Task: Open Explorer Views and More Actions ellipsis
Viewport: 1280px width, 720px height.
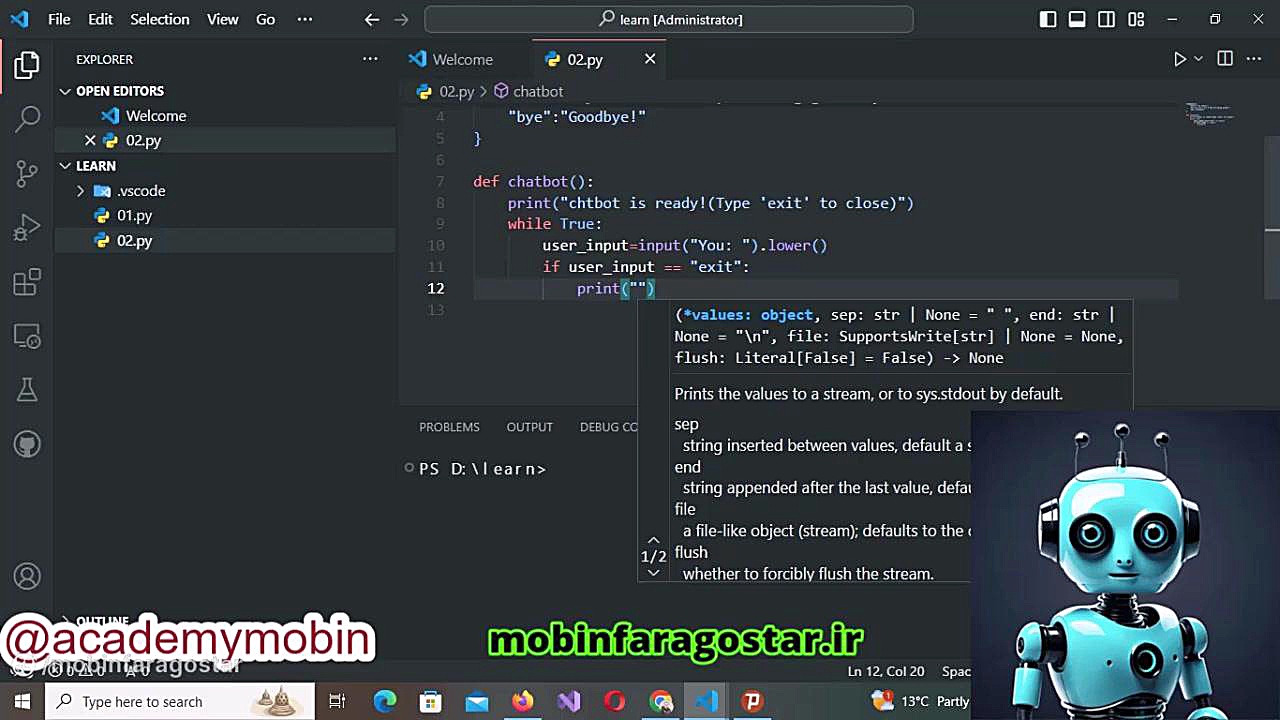Action: click(370, 59)
